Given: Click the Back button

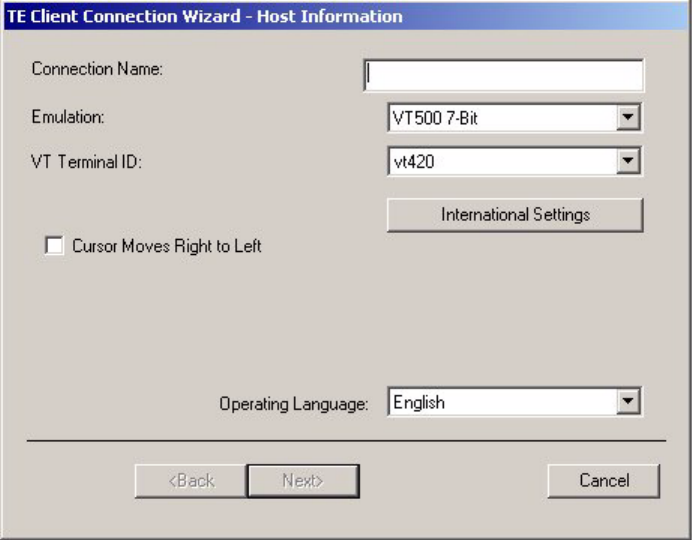Looking at the screenshot, I should coord(191,481).
